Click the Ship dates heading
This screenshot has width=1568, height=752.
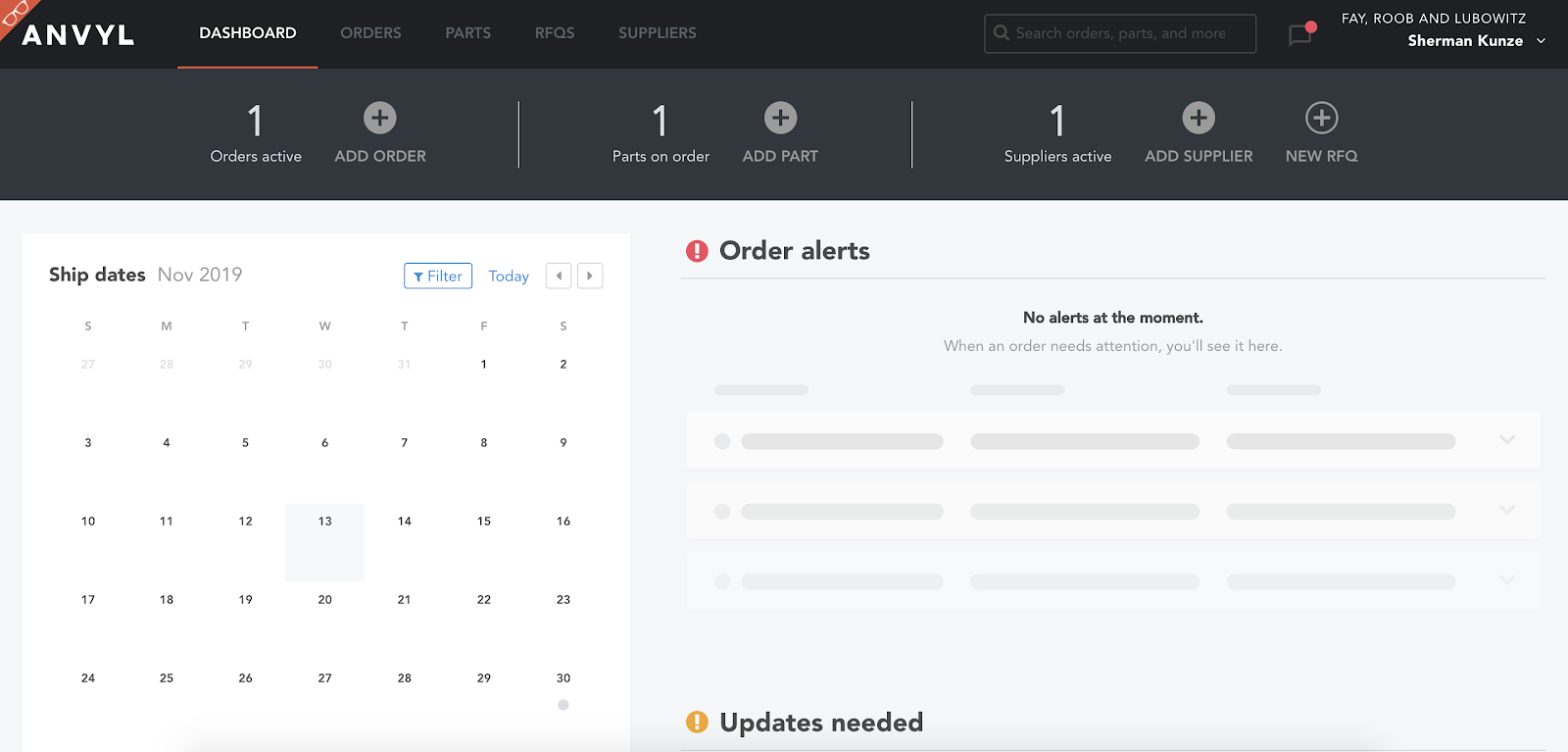(x=97, y=275)
